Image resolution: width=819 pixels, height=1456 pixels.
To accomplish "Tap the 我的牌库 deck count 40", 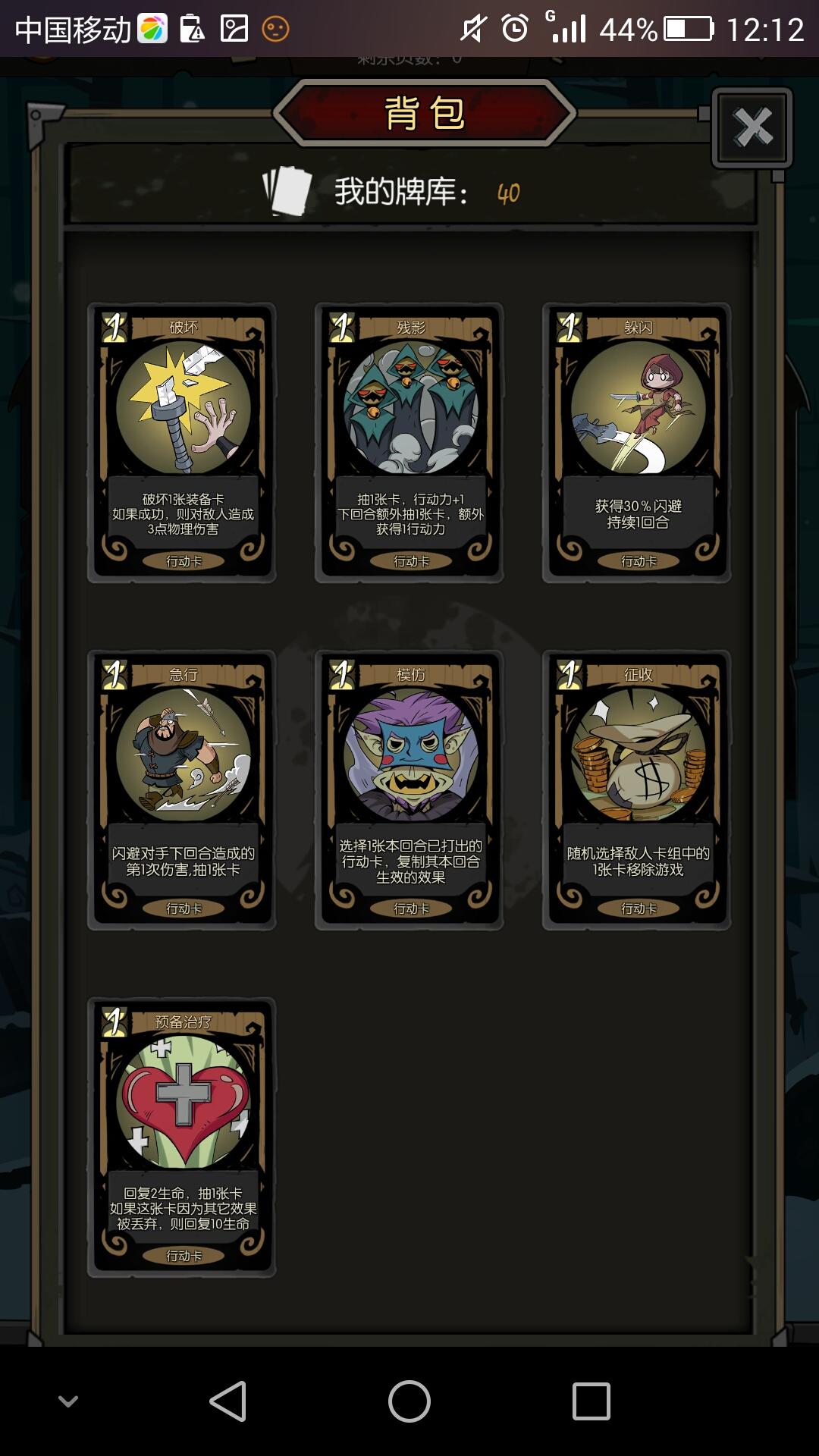I will pos(509,193).
